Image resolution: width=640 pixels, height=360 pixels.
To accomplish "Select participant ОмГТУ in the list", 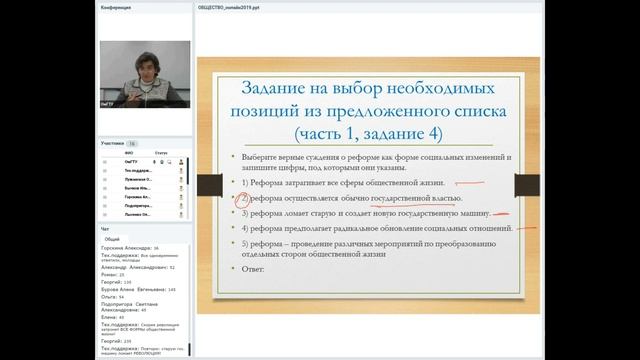I will 131,162.
